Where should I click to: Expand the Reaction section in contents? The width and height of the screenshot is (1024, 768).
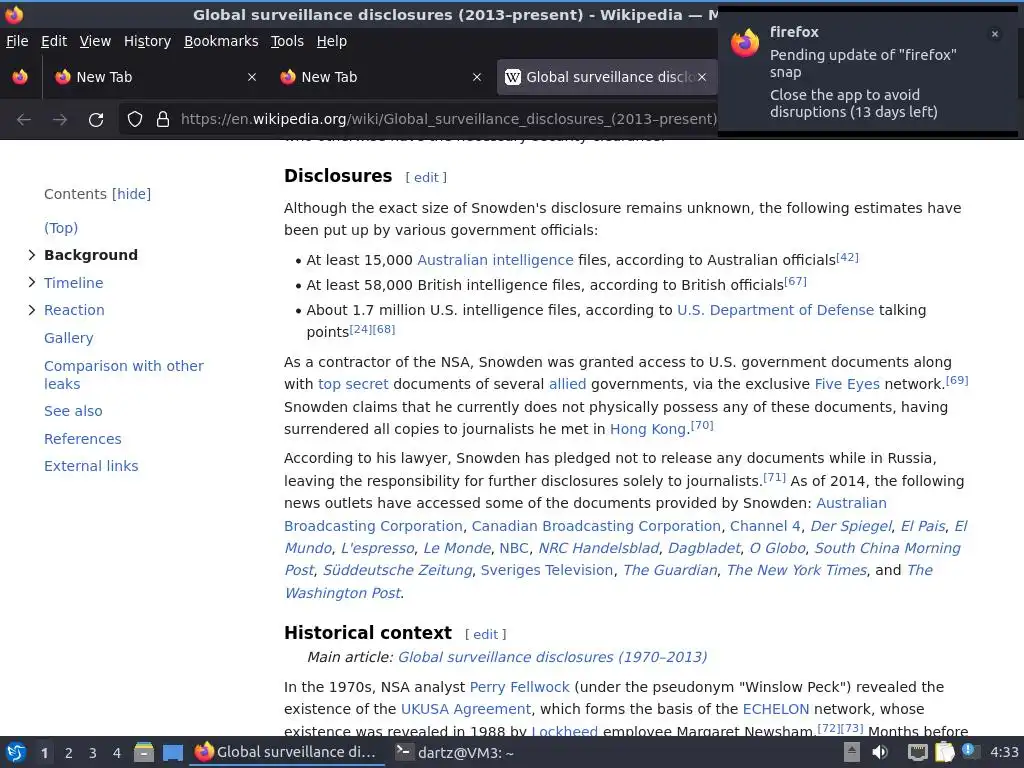click(x=31, y=310)
